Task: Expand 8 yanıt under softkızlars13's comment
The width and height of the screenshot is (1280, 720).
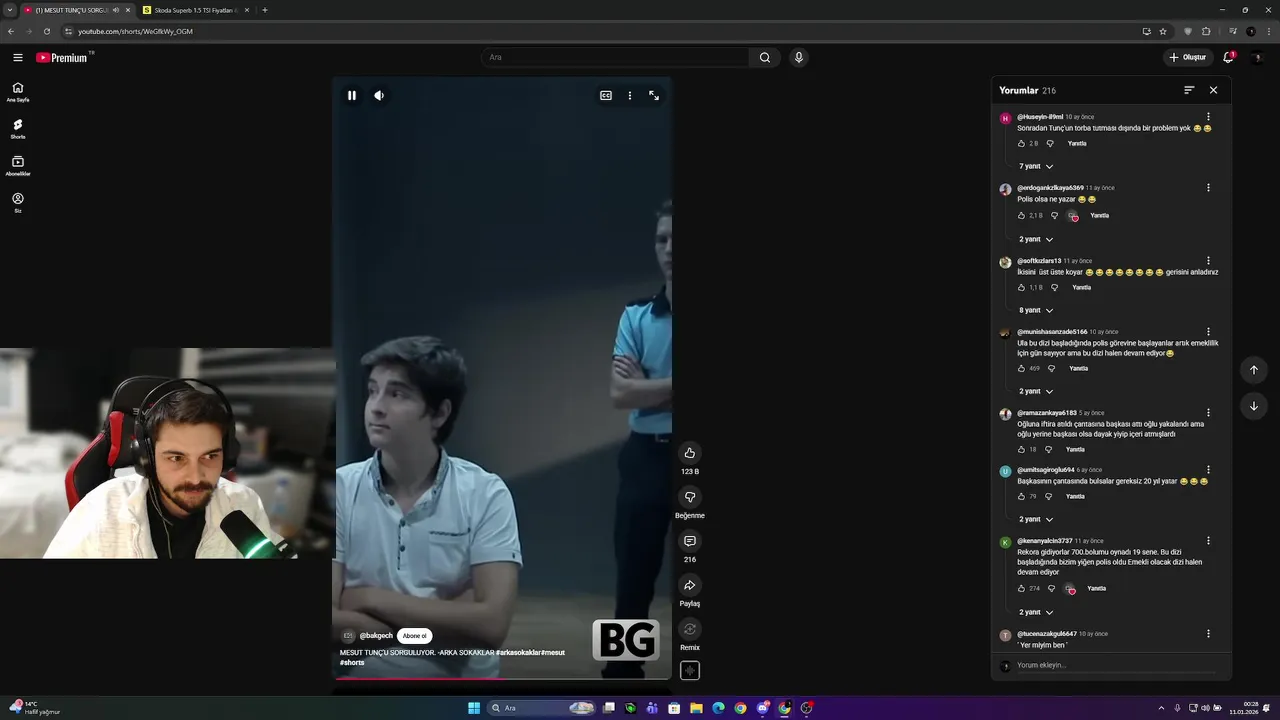Action: click(x=1036, y=310)
